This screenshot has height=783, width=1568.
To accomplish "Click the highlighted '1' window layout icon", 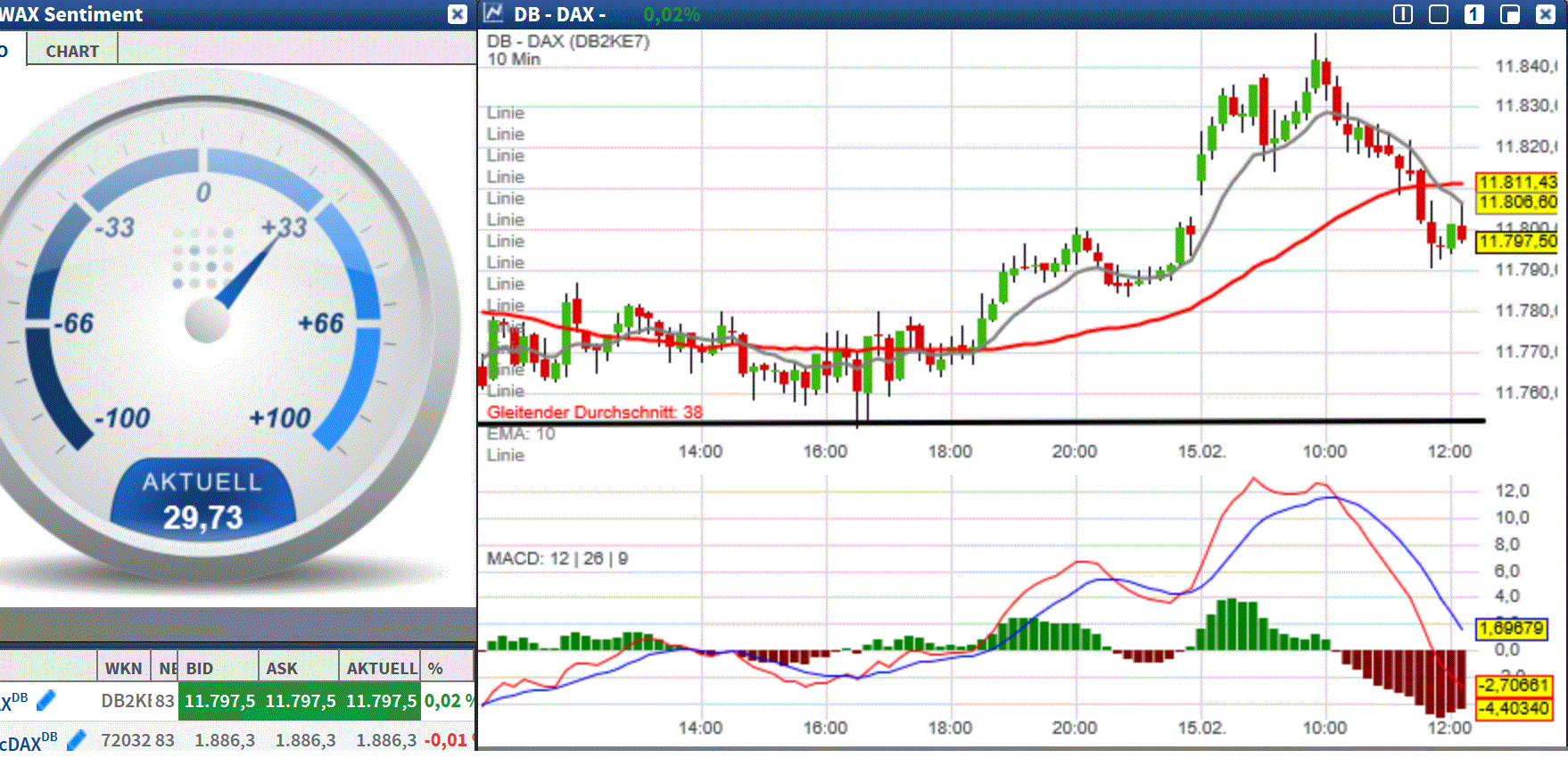I will [x=1474, y=14].
